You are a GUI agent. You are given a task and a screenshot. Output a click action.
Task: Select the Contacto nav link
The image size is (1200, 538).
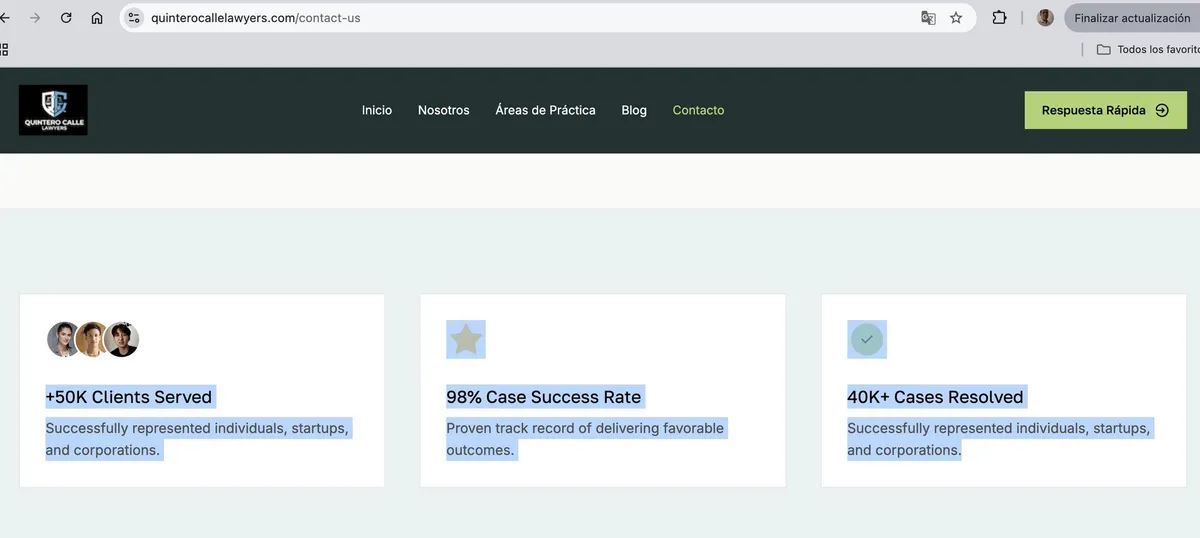[x=698, y=110]
